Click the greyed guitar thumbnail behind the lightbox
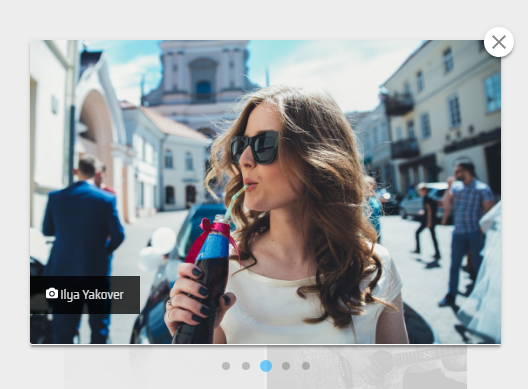This screenshot has width=528, height=389. click(367, 367)
